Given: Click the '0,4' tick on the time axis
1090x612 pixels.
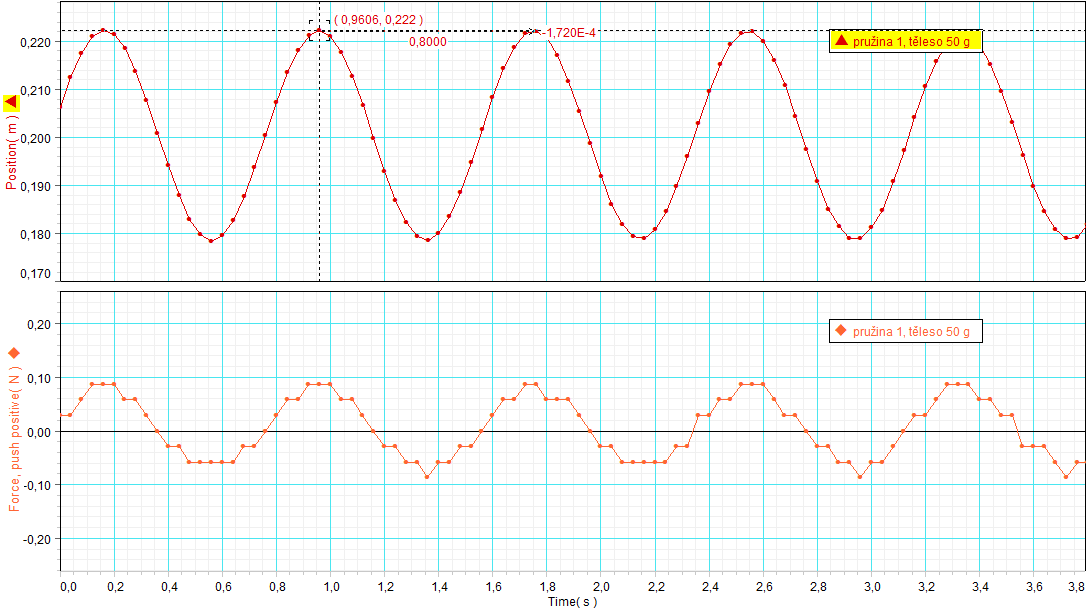Looking at the screenshot, I should [x=169, y=587].
